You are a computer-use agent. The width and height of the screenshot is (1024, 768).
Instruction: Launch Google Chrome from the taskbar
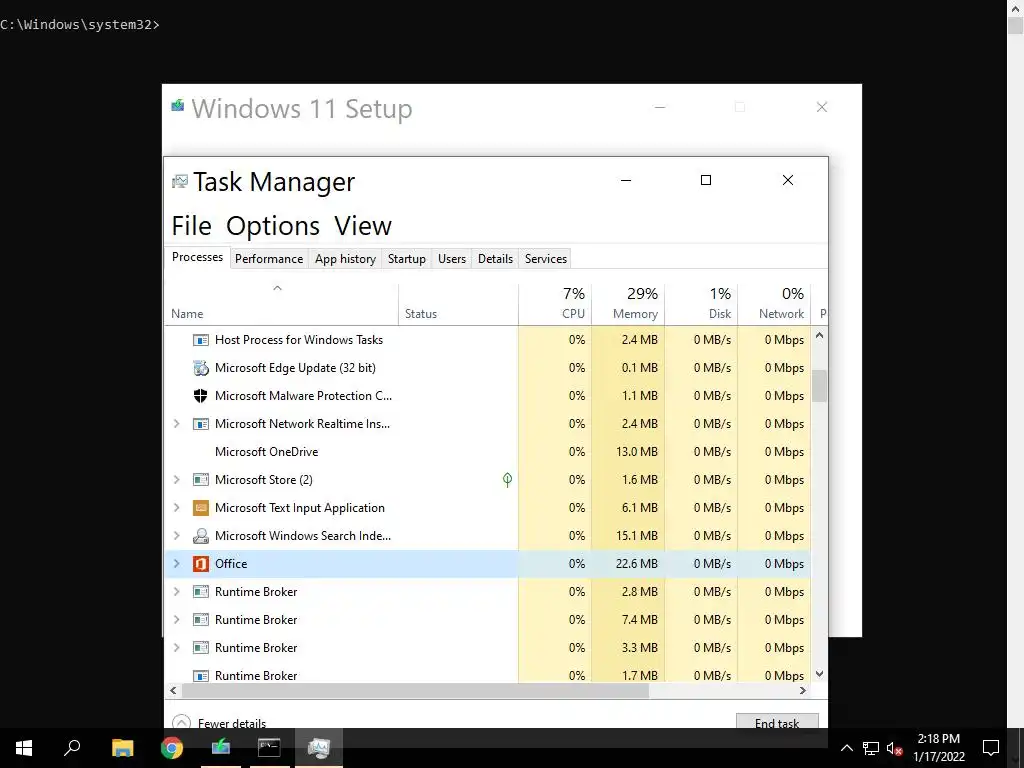pyautogui.click(x=172, y=748)
